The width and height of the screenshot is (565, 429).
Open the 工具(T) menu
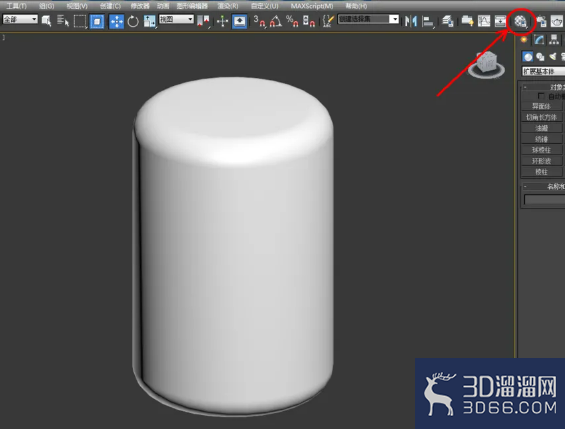point(17,6)
